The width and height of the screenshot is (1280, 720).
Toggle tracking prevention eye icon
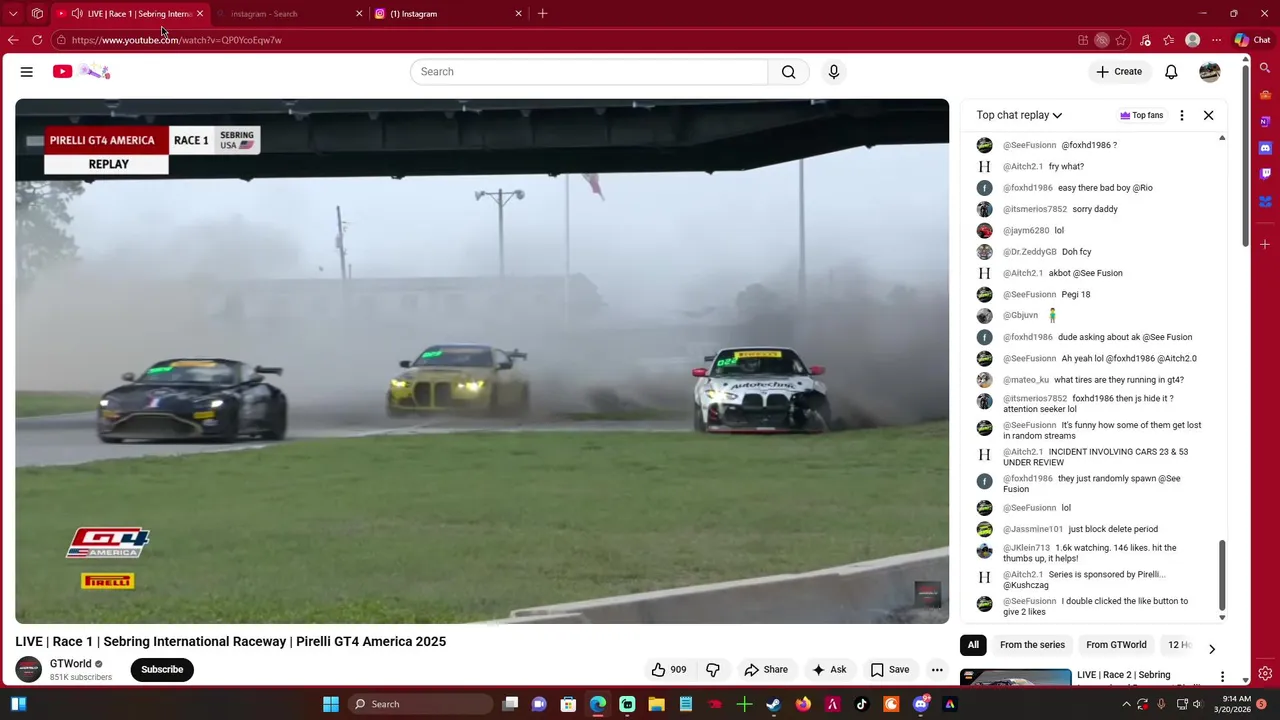click(1101, 40)
